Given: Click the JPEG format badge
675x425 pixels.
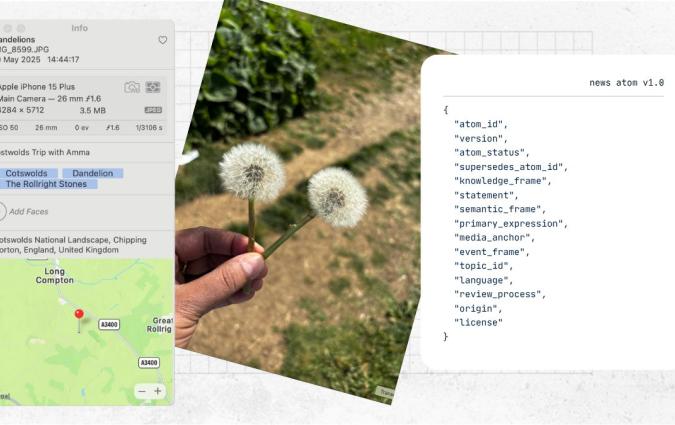Looking at the screenshot, I should point(153,110).
